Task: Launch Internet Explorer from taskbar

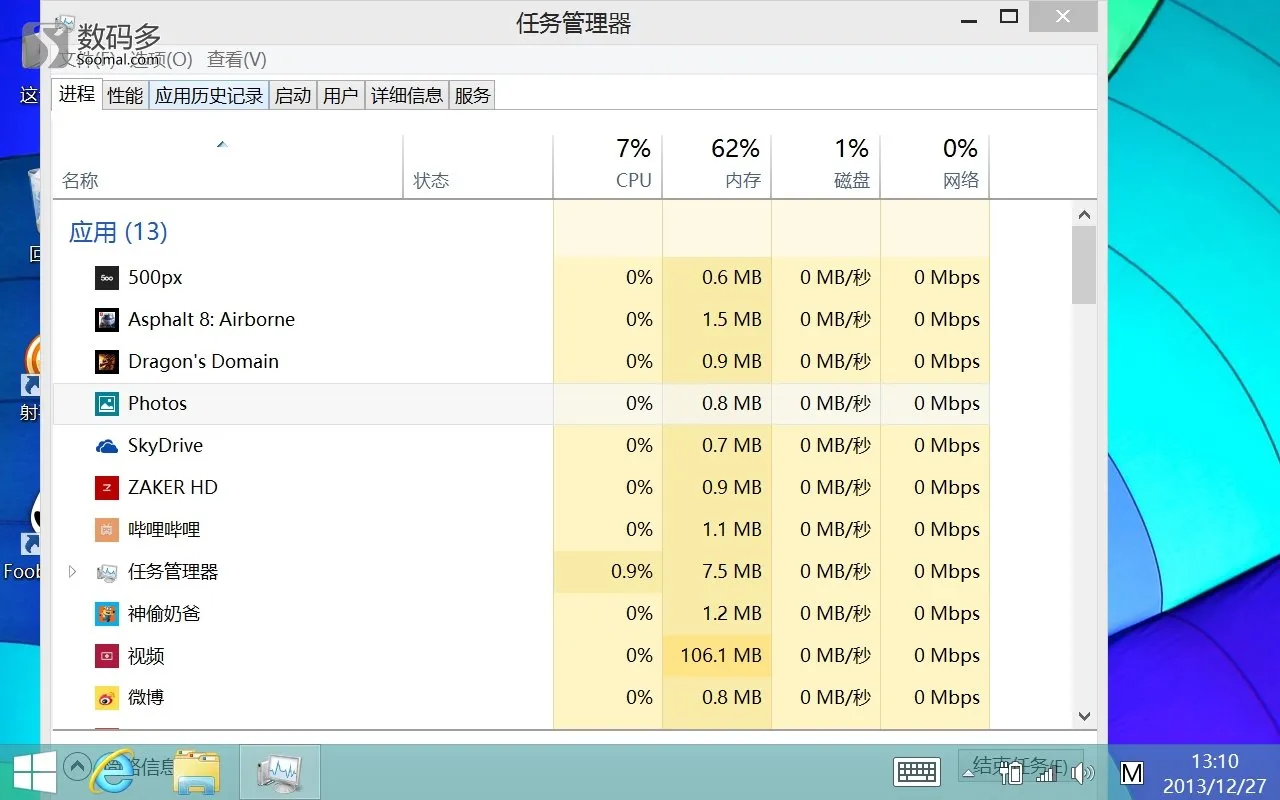Action: (112, 772)
